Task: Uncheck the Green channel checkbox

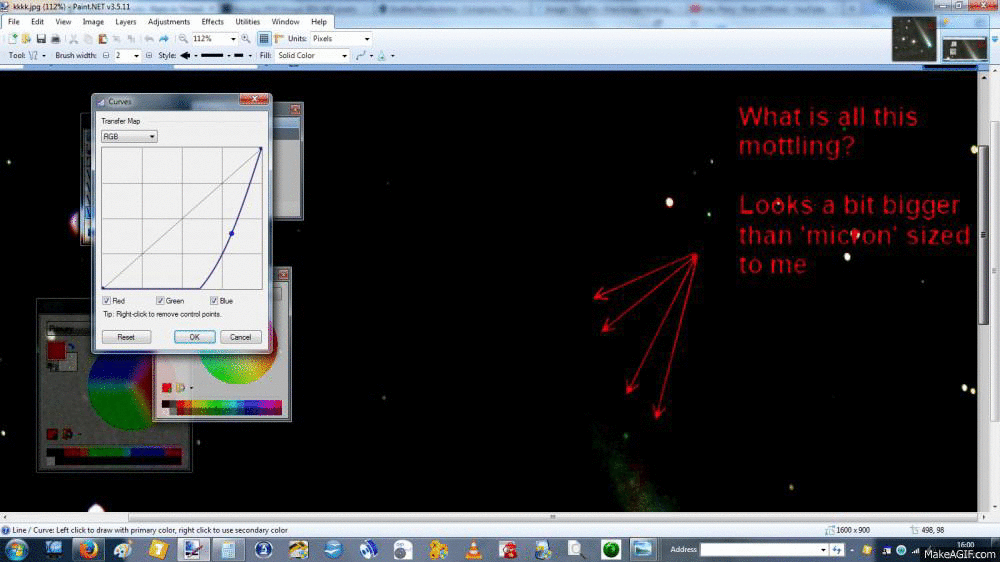Action: click(160, 300)
